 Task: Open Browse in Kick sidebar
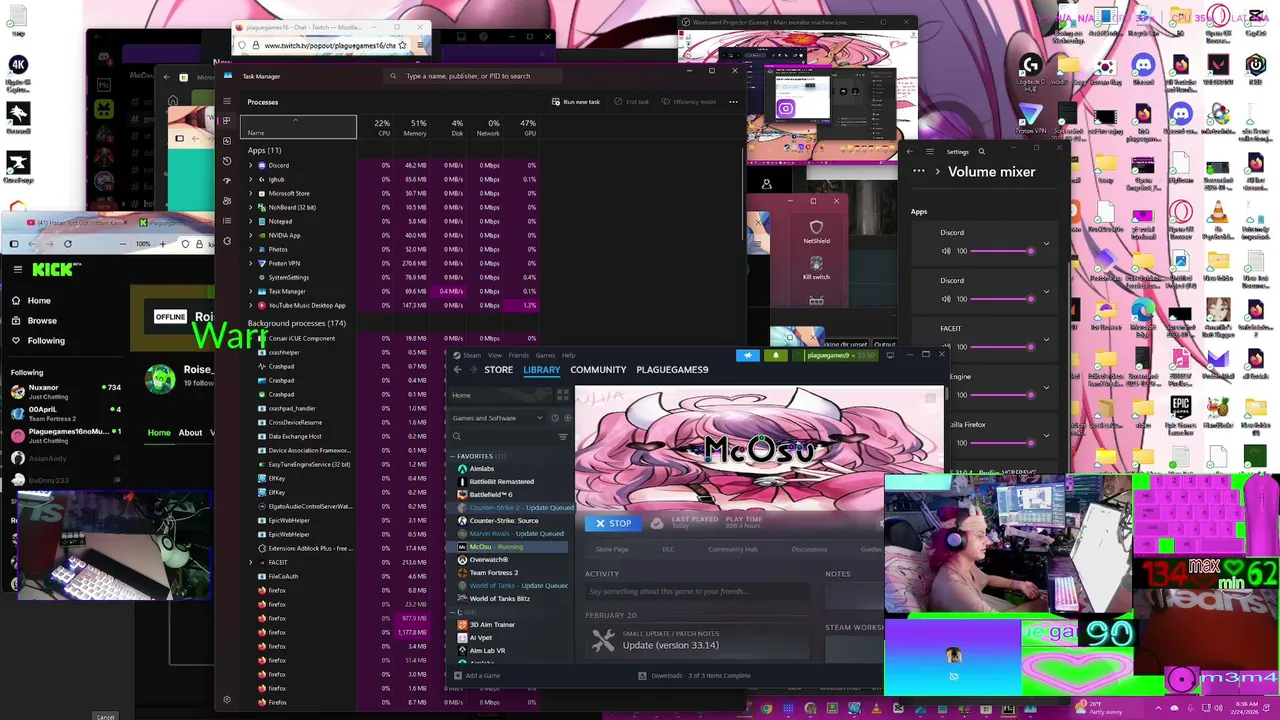(42, 321)
